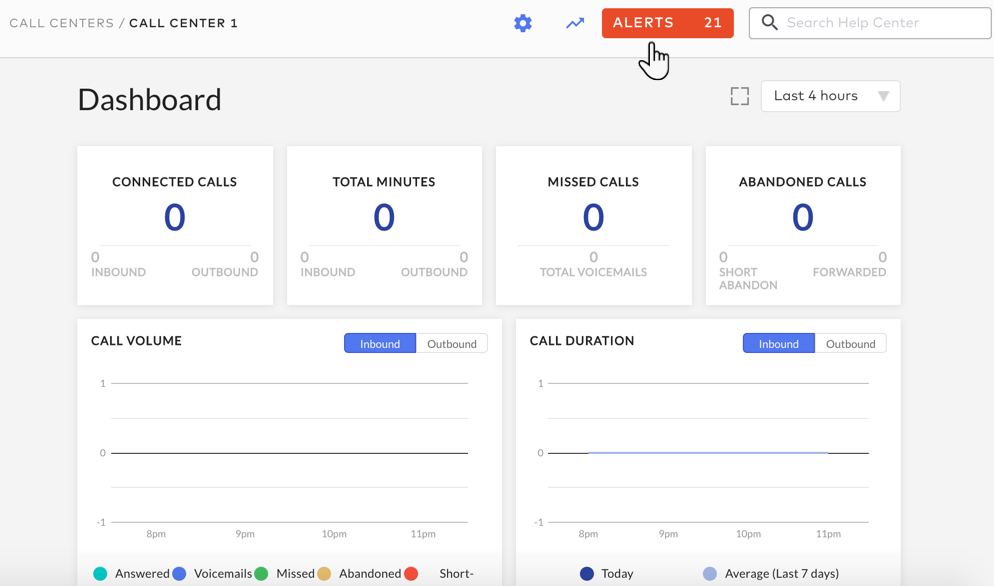Click the analytics trend line icon
The image size is (994, 586).
pyautogui.click(x=574, y=22)
